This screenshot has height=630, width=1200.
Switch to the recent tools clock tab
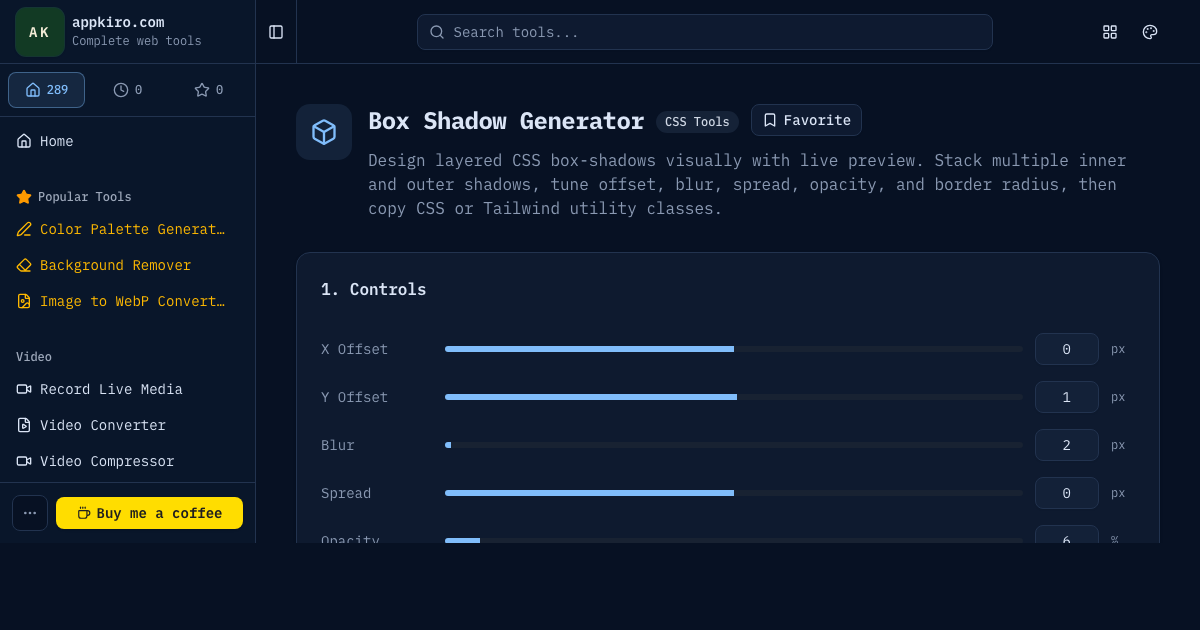[127, 90]
